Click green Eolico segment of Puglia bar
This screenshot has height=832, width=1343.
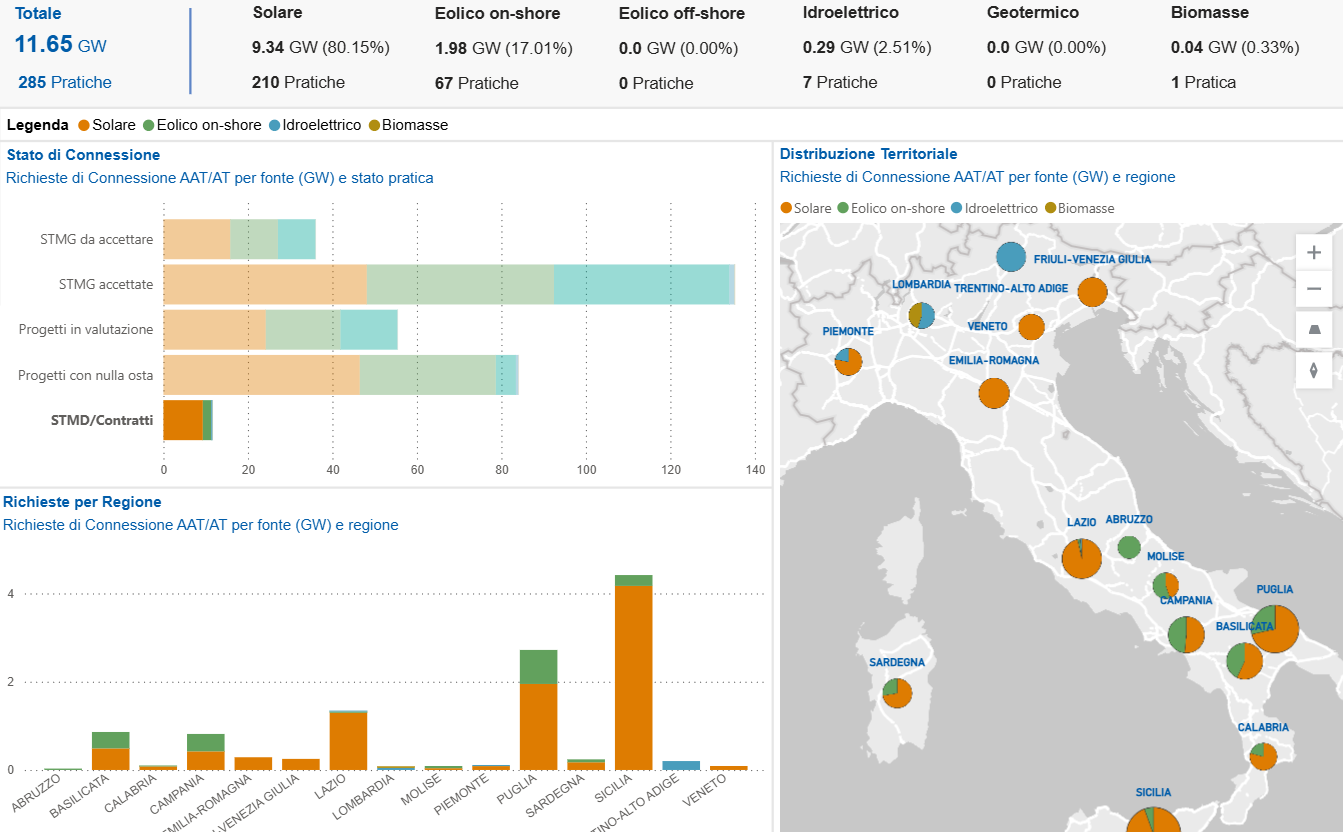pos(538,666)
